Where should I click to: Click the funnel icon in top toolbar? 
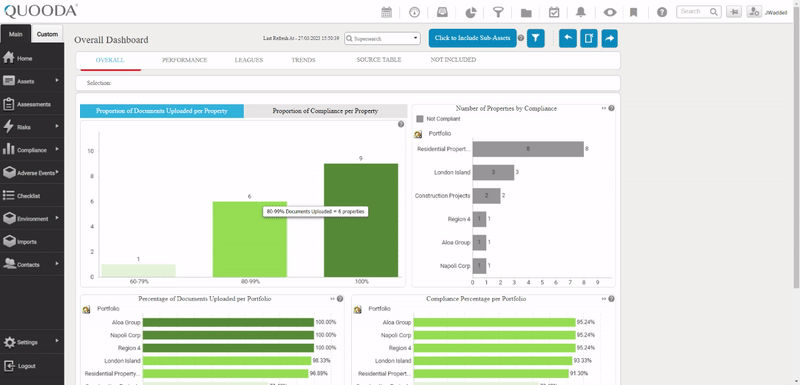[498, 12]
